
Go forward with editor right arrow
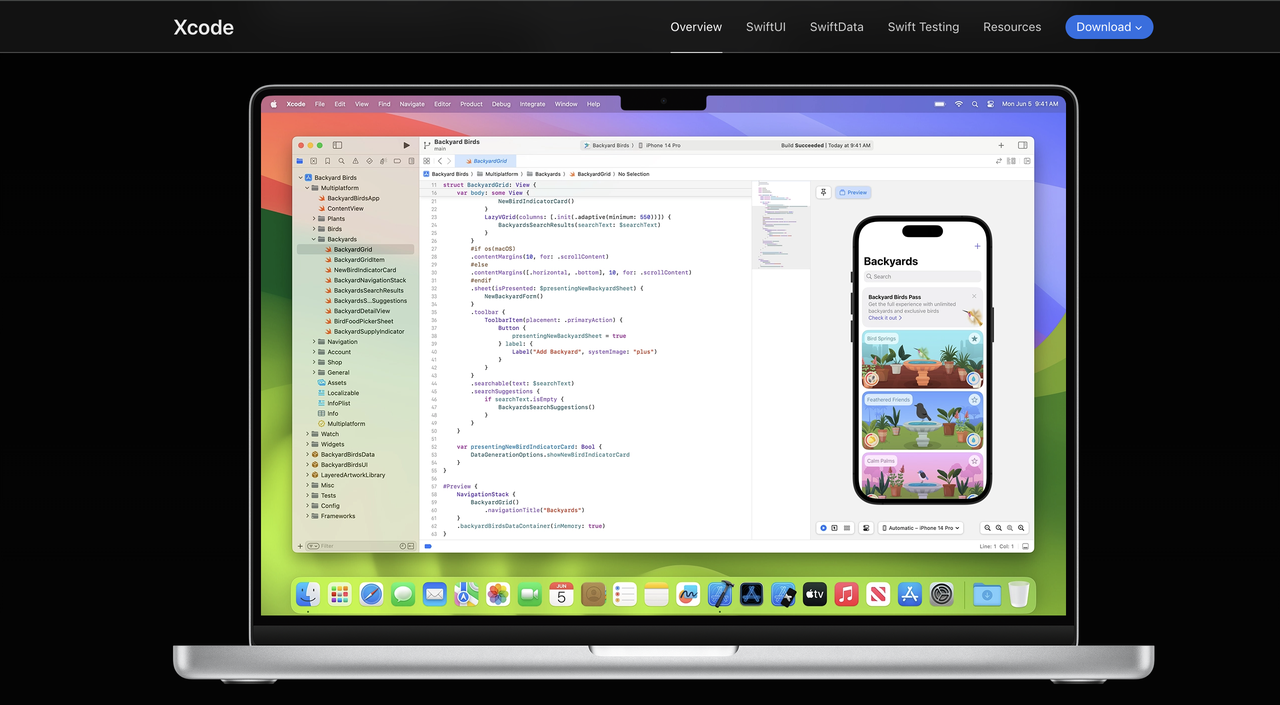click(449, 161)
